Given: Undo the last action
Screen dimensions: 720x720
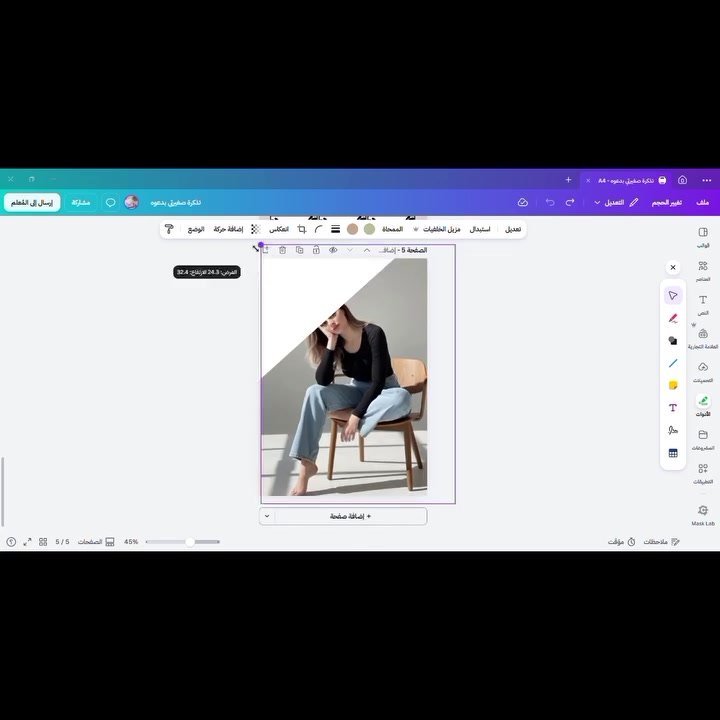Looking at the screenshot, I should click(550, 202).
